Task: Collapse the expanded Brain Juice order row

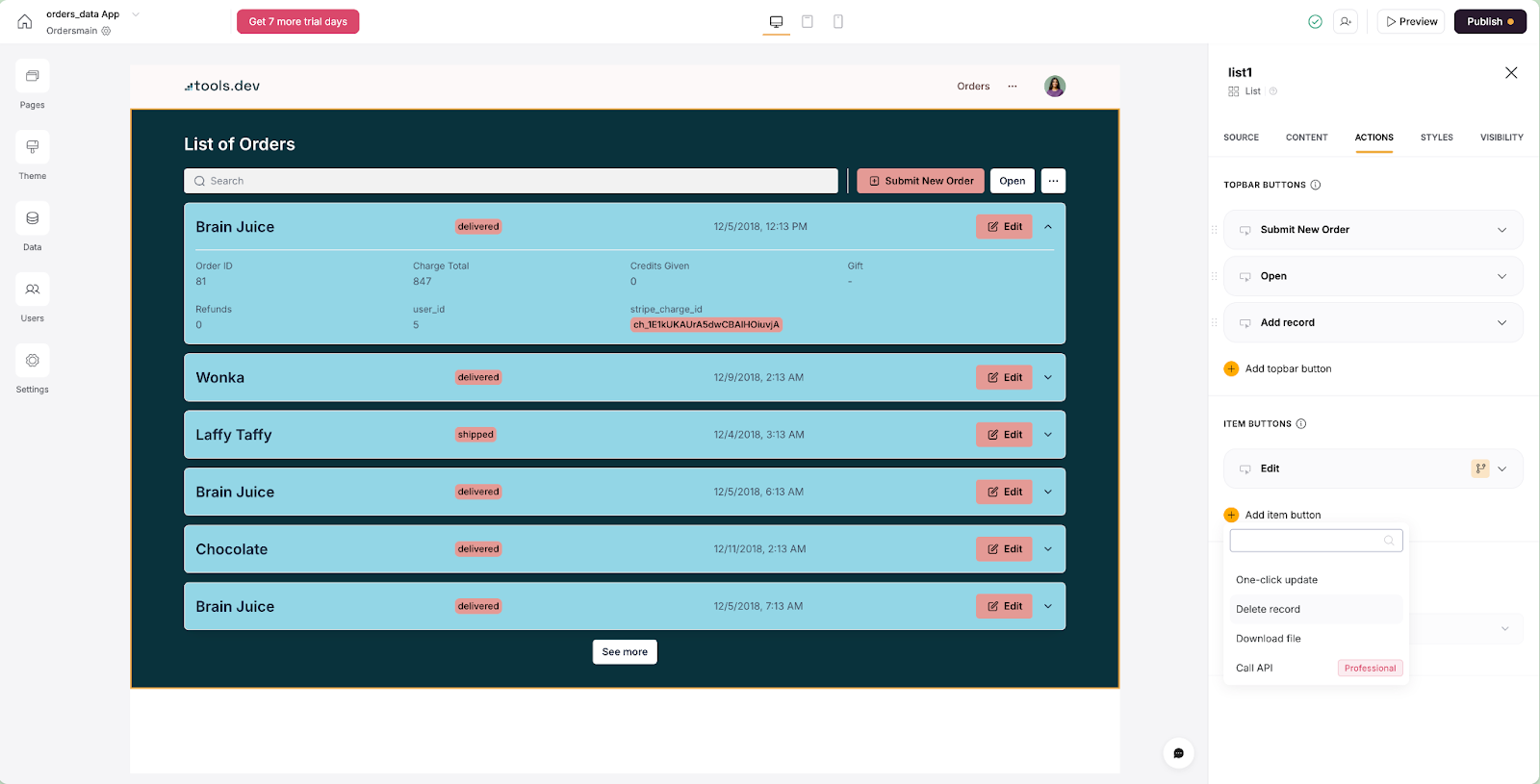Action: [1048, 227]
